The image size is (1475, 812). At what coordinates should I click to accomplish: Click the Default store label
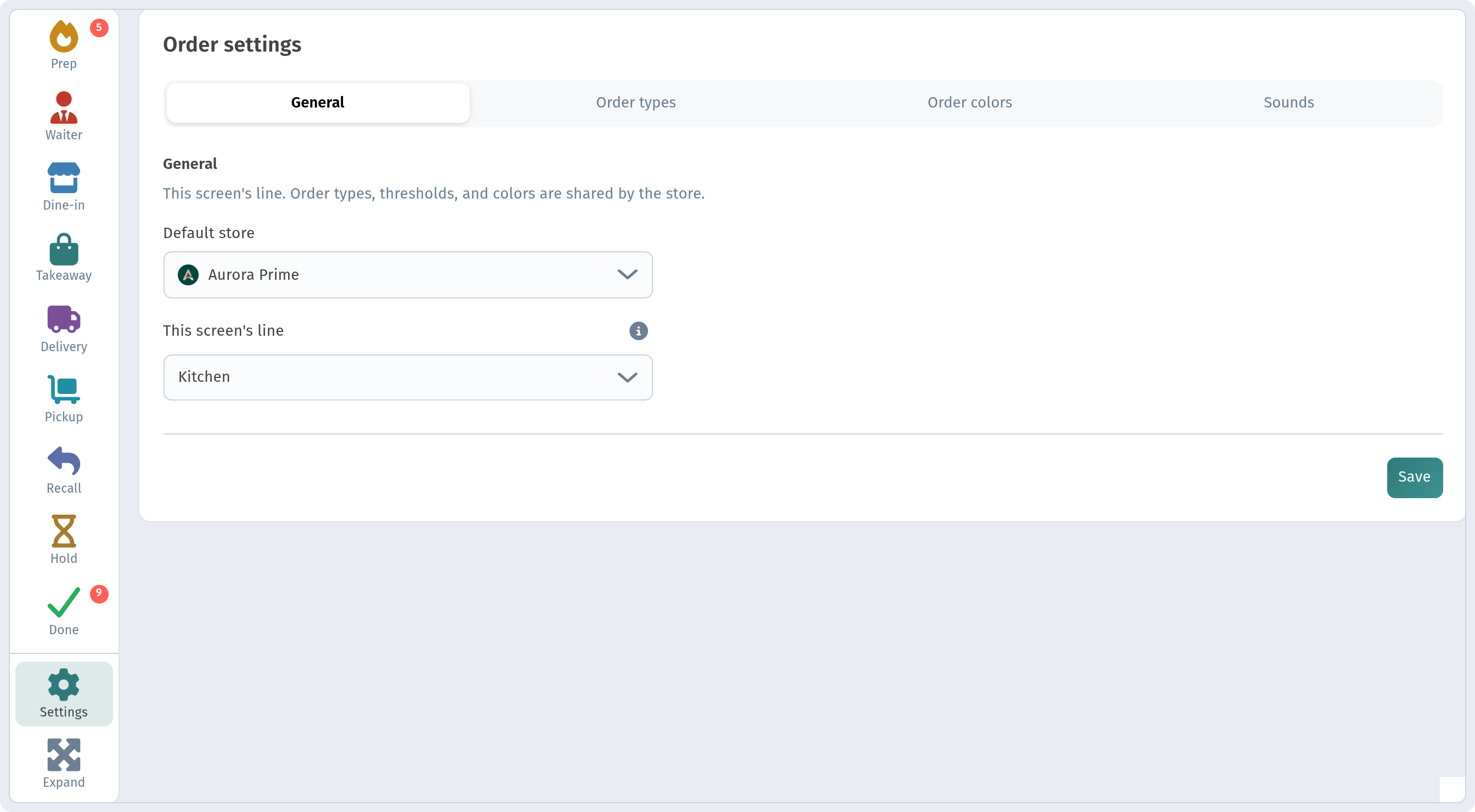click(209, 233)
